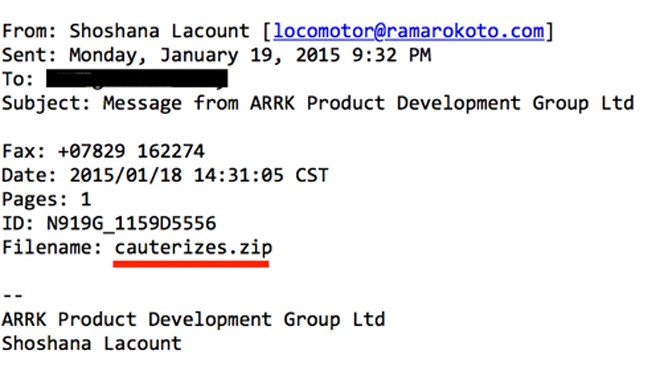
Task: Click the ARRK Product Development Group Ltd signature line
Action: [193, 320]
